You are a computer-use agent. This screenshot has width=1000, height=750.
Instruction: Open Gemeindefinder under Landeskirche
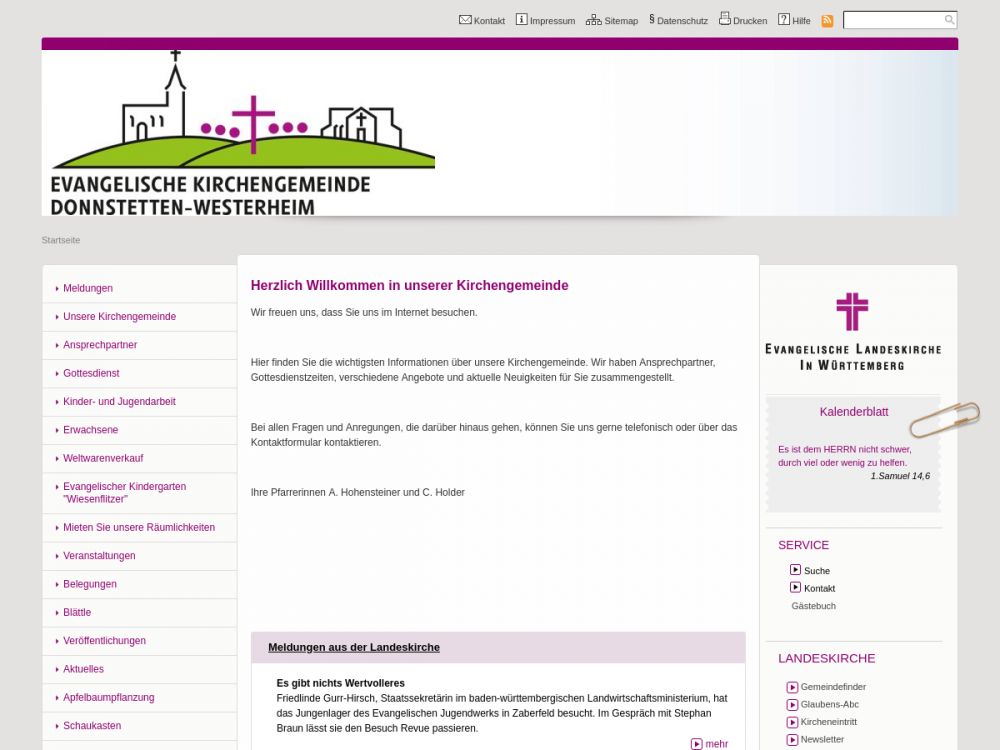[833, 687]
